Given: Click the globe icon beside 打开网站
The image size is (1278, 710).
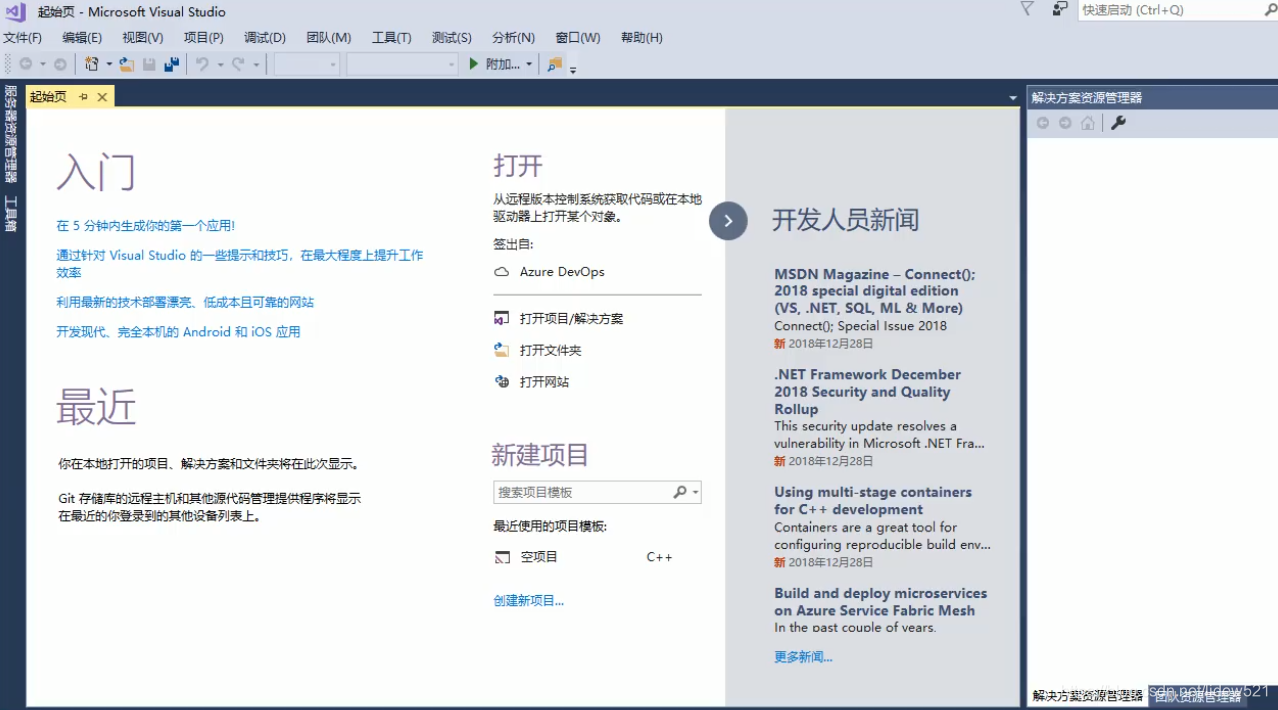Looking at the screenshot, I should (502, 382).
